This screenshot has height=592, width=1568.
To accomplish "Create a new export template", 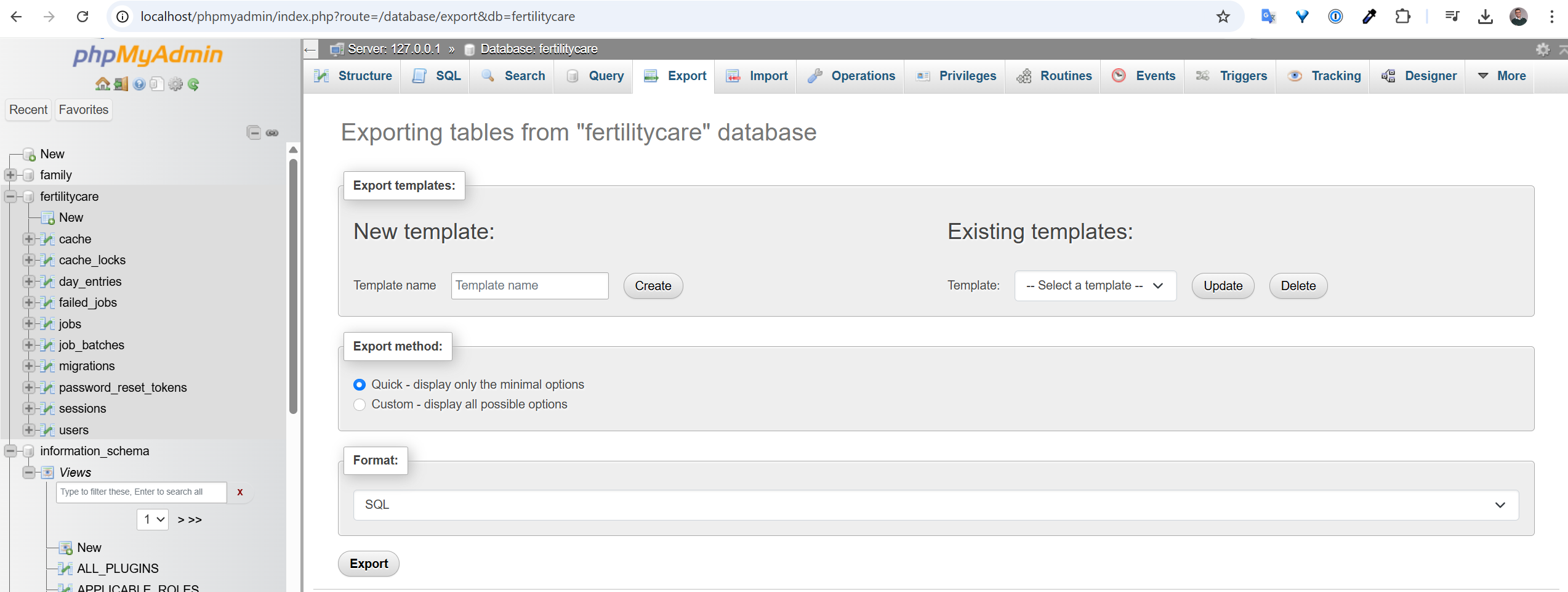I will (x=653, y=285).
